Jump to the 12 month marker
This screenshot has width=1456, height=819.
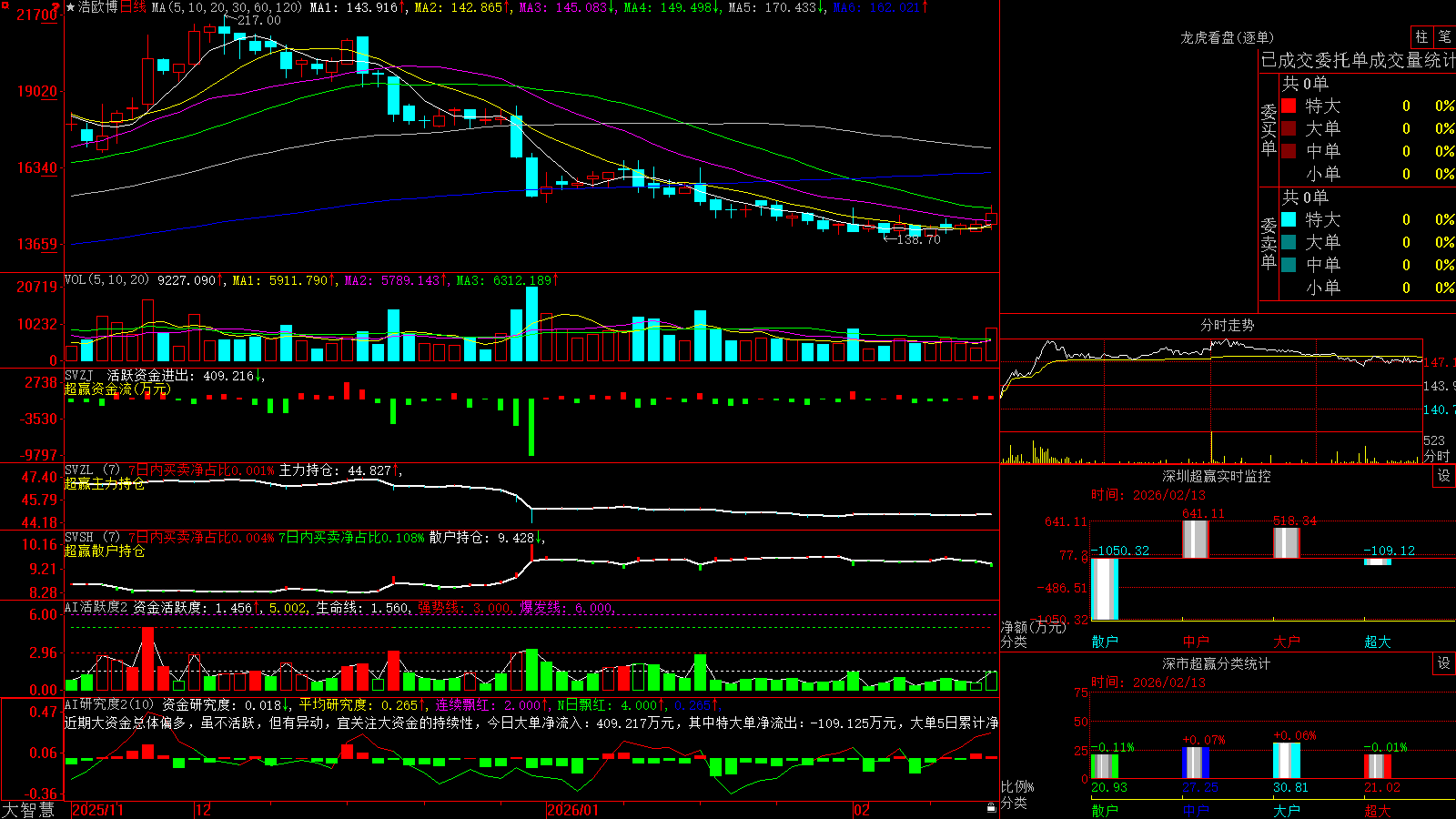[x=204, y=810]
